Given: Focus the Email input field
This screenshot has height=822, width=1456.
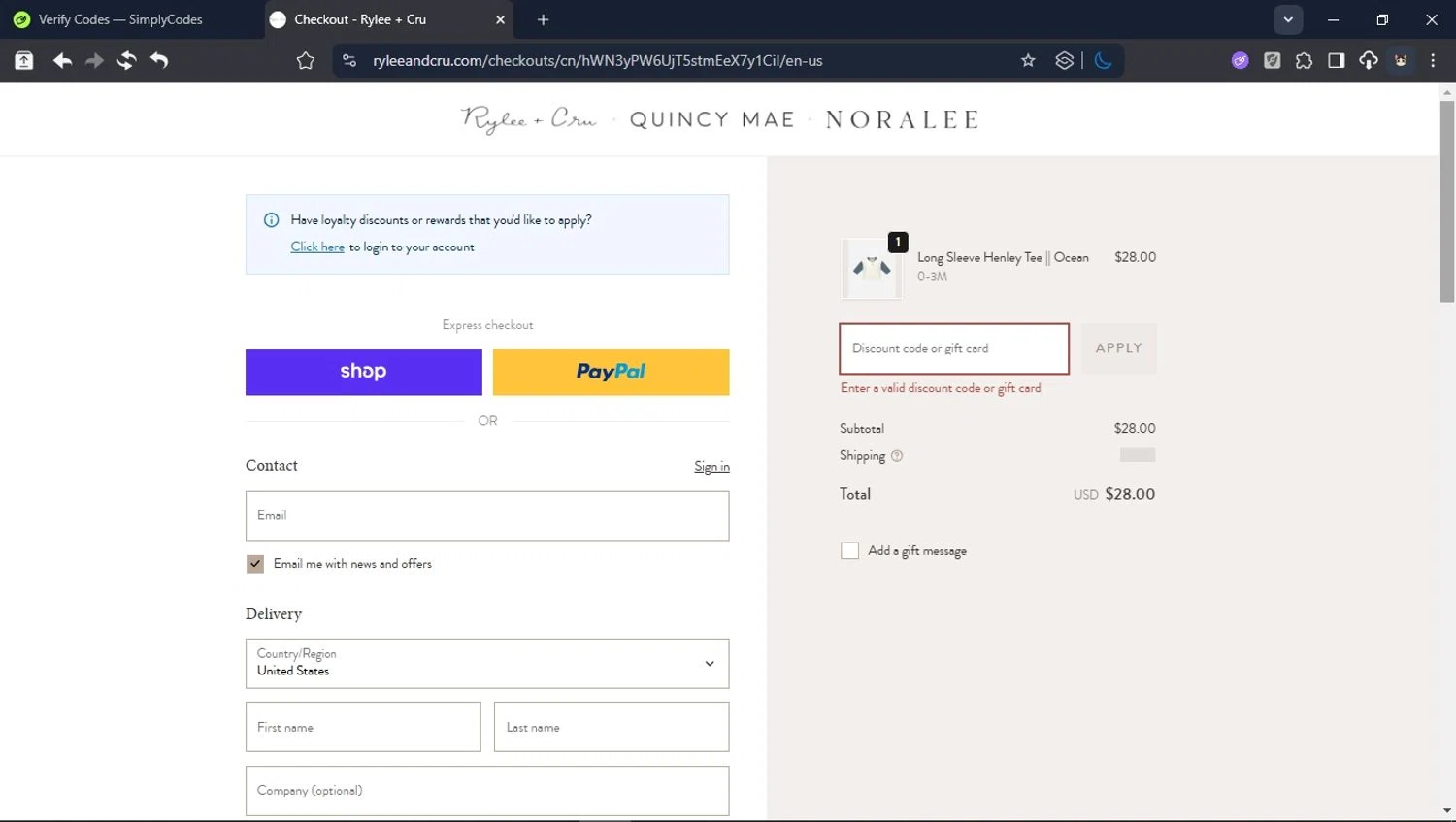Looking at the screenshot, I should pos(487,516).
